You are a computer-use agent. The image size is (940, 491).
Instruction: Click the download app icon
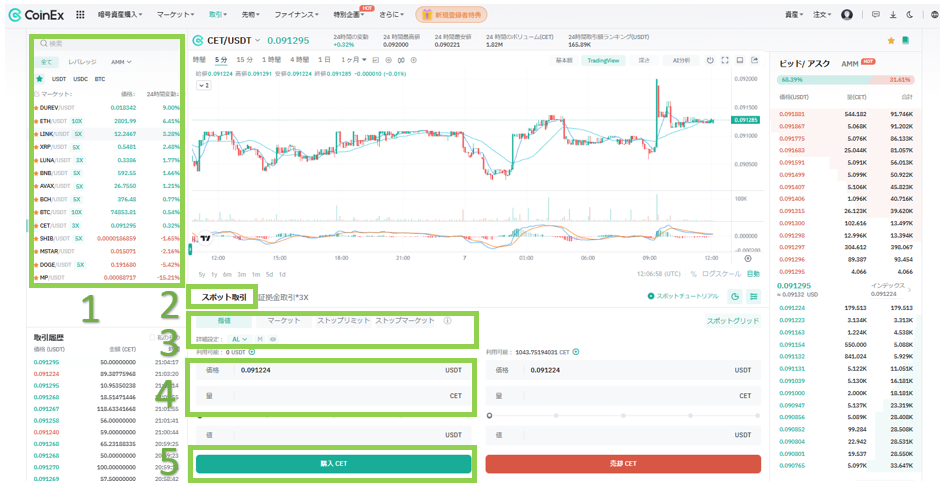point(893,14)
